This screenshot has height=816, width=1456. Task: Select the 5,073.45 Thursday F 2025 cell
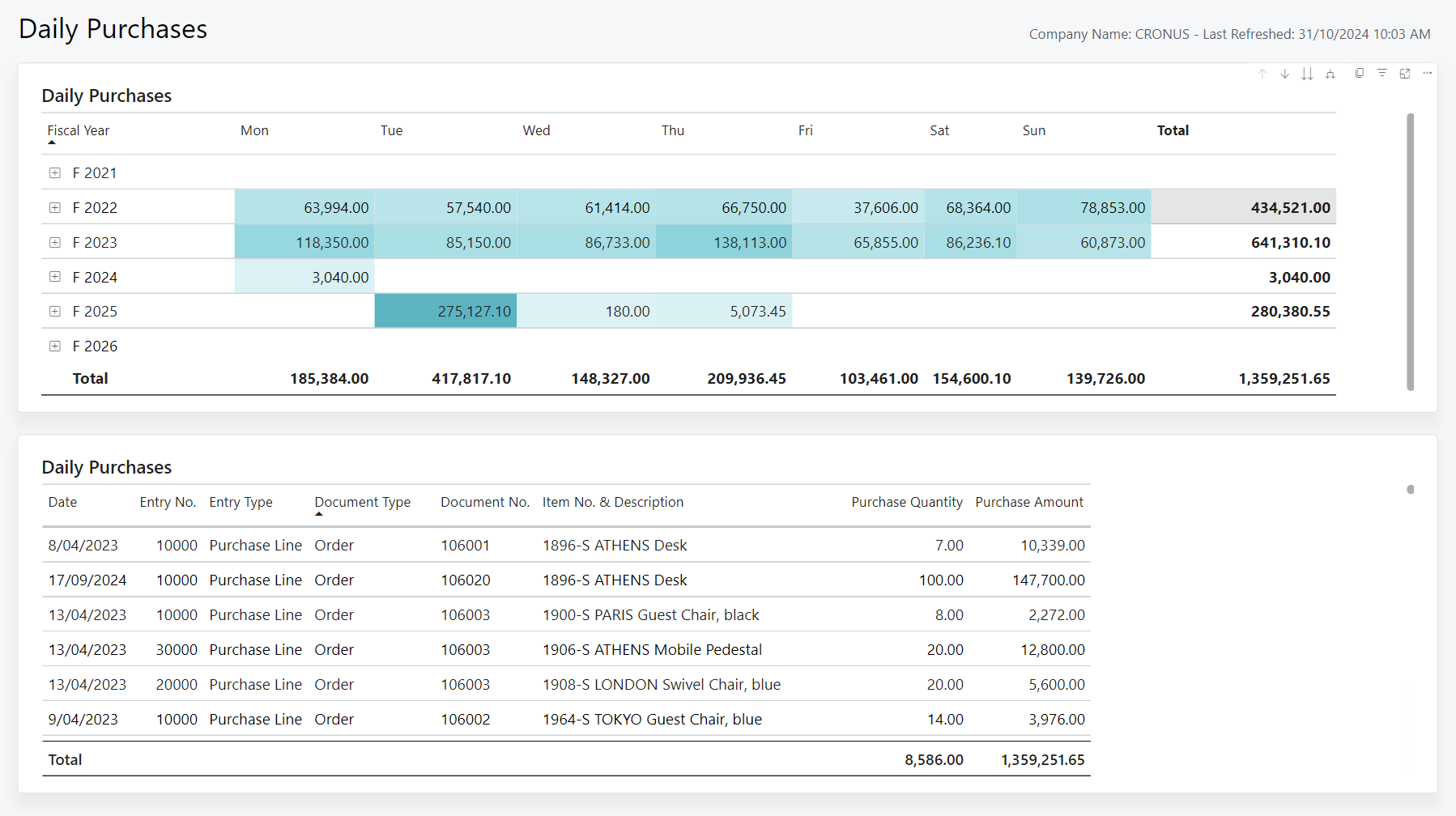[724, 311]
